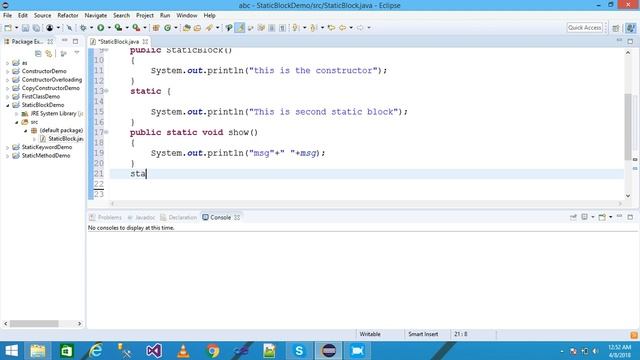Open the New file dropdown arrow

click(x=16, y=28)
